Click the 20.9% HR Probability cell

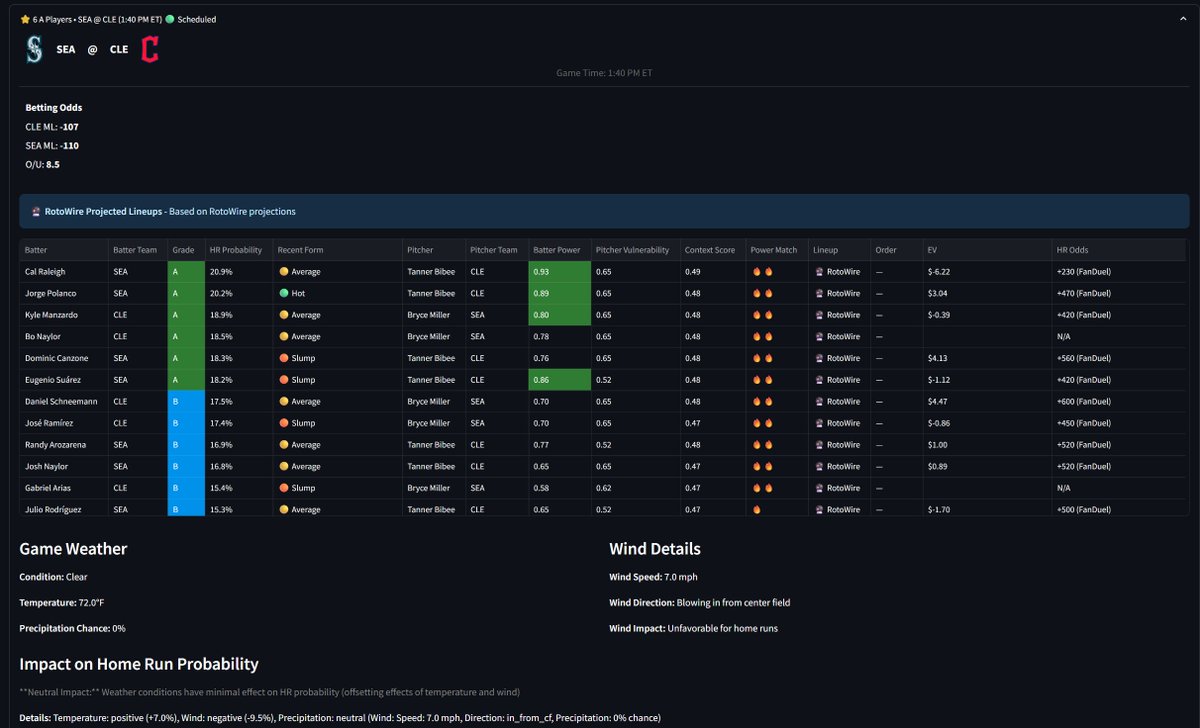coord(238,272)
